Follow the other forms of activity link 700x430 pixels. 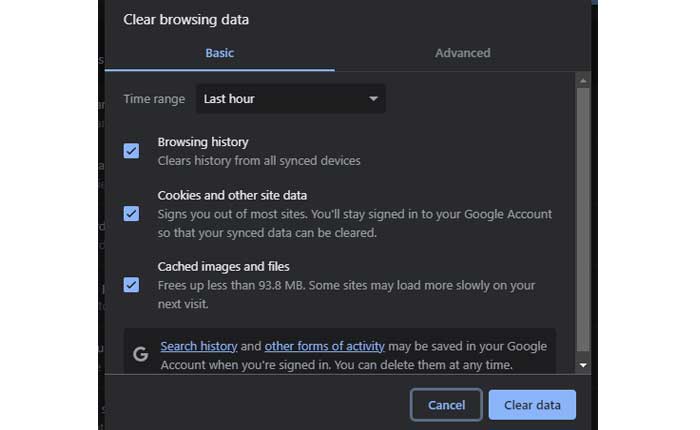tap(324, 346)
